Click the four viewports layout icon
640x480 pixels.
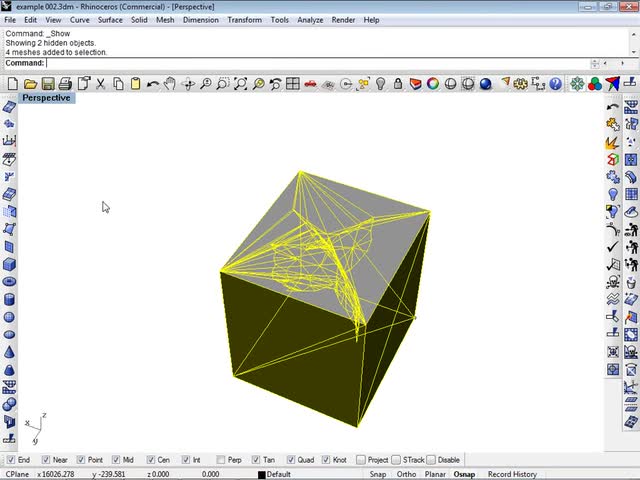click(x=293, y=84)
